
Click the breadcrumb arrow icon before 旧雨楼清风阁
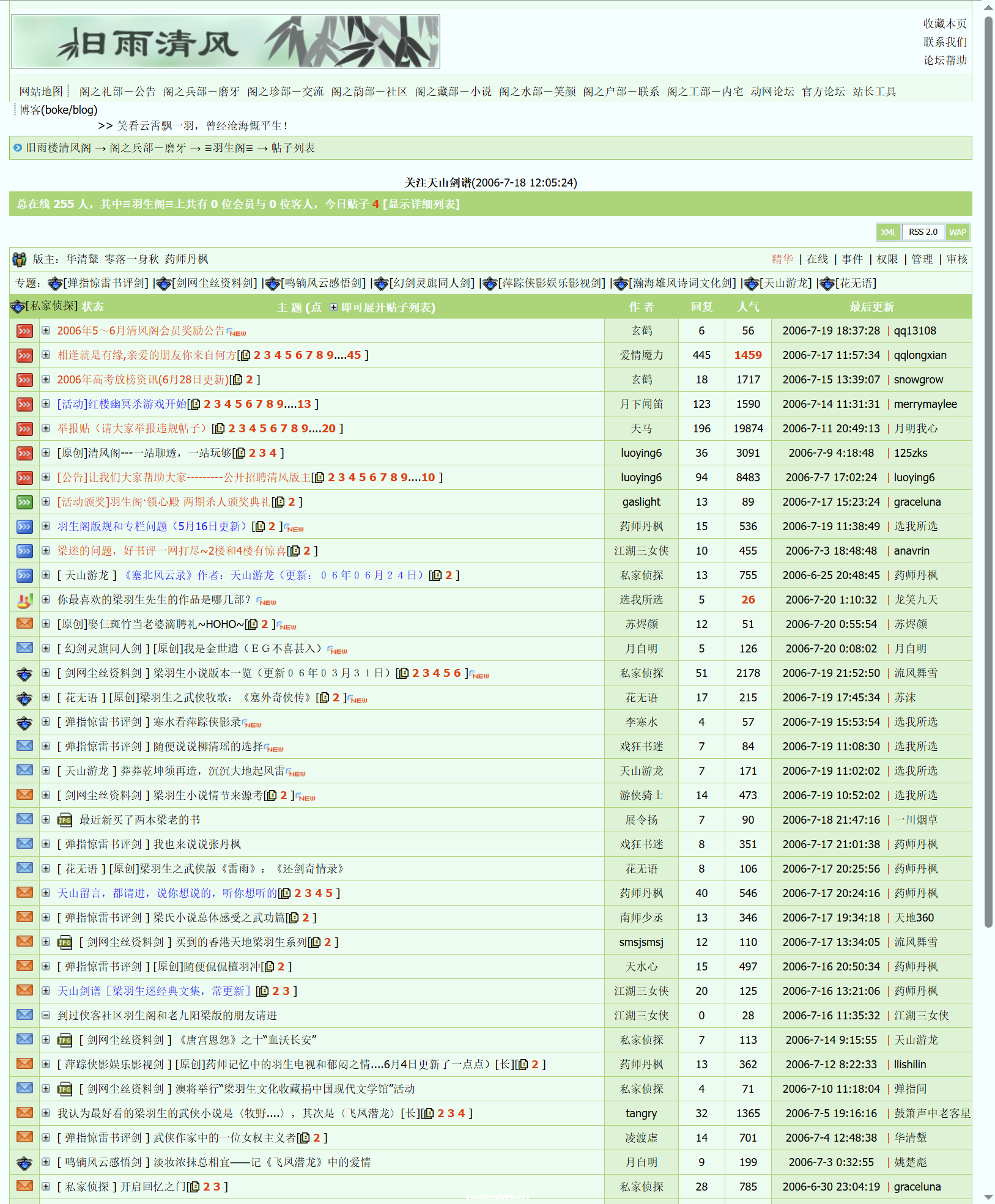tap(17, 148)
